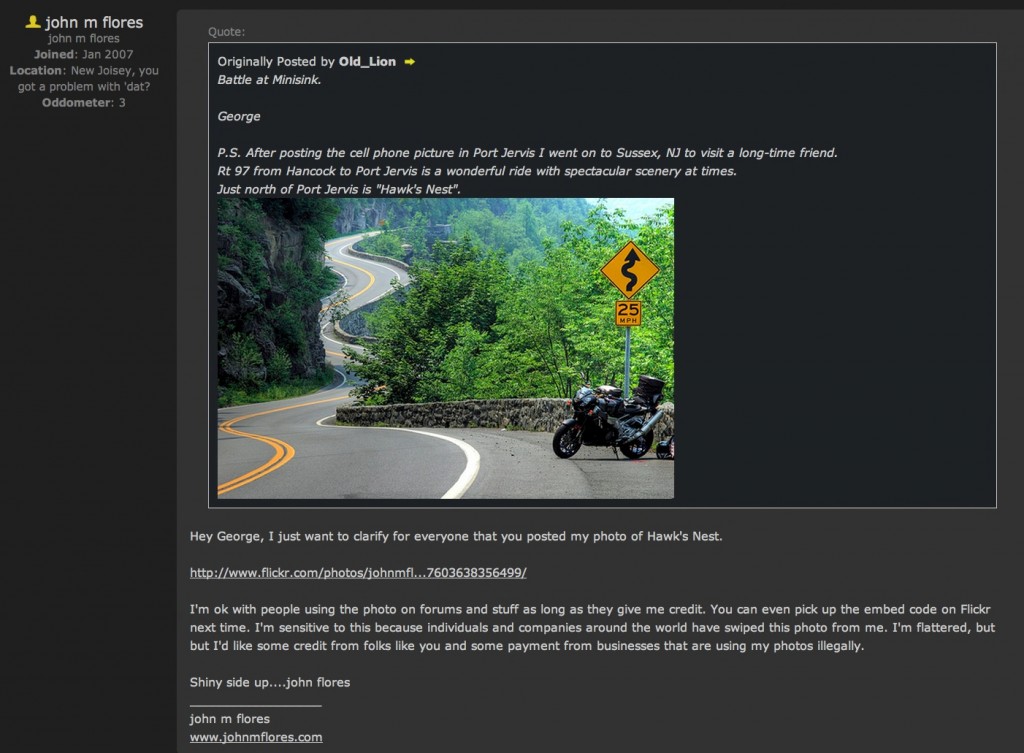Follow the flickr.com photos link

point(358,573)
